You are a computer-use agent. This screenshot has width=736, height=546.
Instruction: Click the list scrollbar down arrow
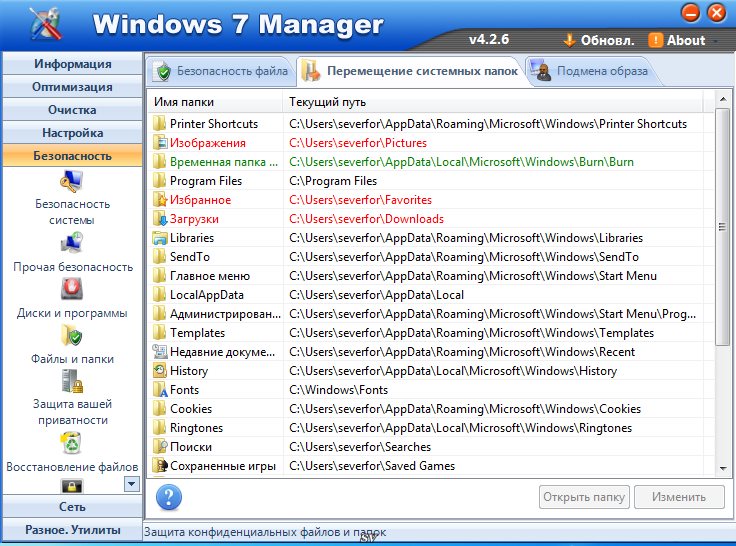pyautogui.click(x=722, y=469)
